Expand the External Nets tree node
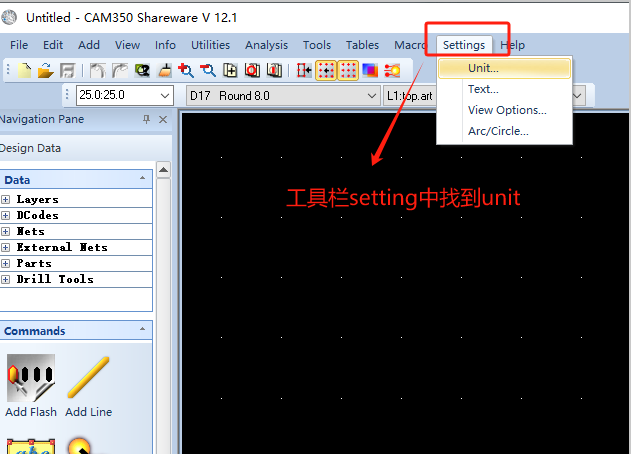Image resolution: width=631 pixels, height=454 pixels. [x=6, y=247]
